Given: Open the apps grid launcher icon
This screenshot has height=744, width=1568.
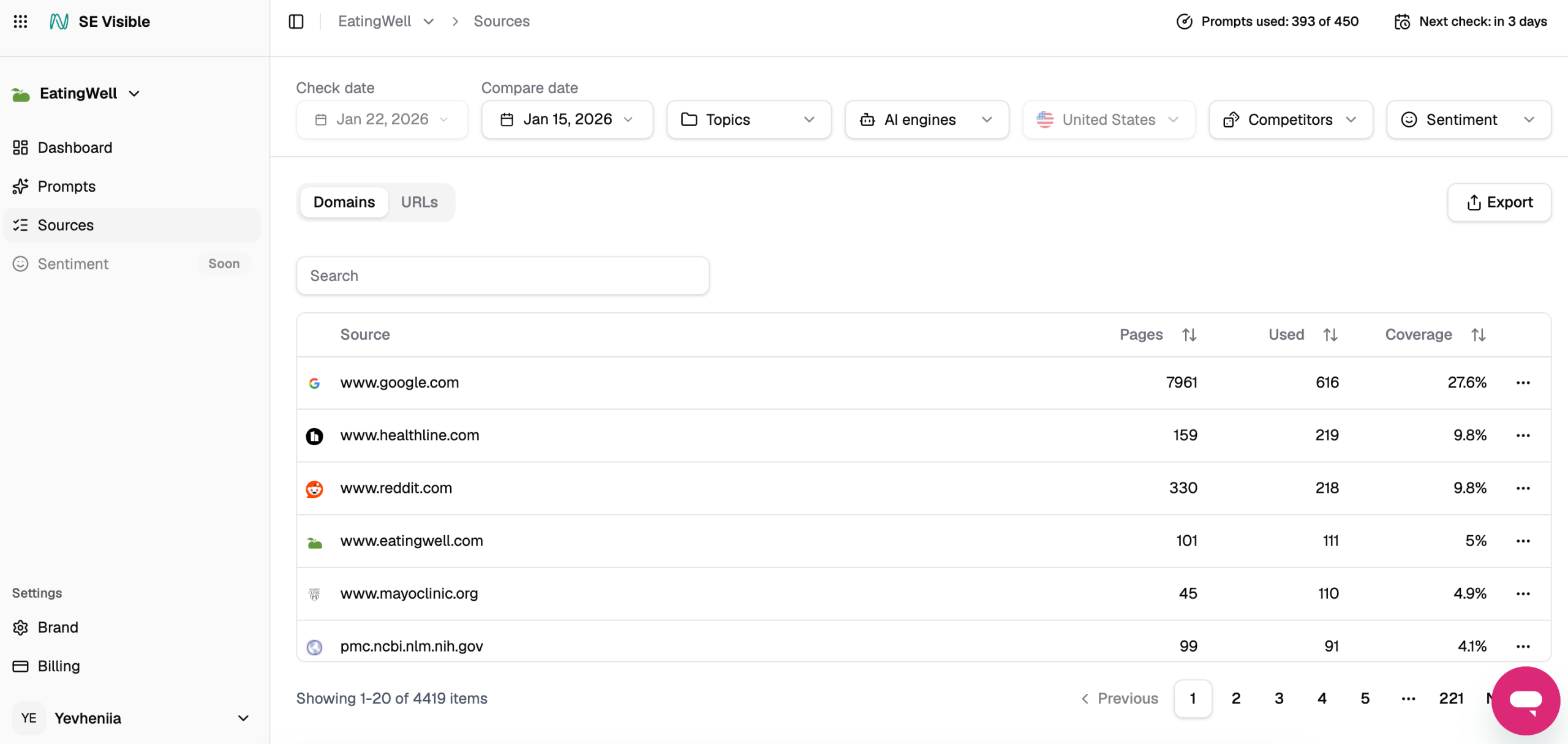Looking at the screenshot, I should point(20,21).
